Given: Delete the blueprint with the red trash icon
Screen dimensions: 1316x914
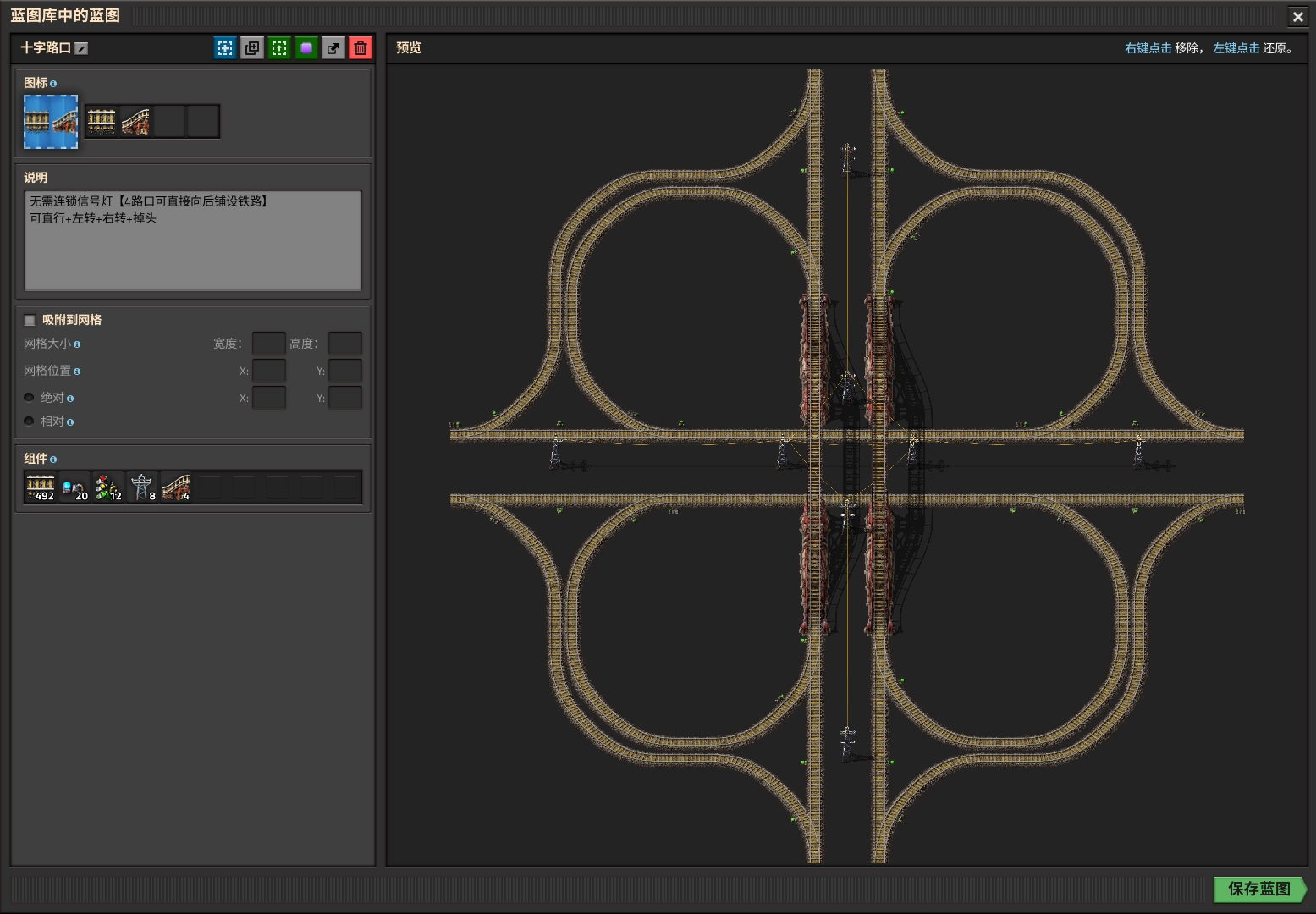Looking at the screenshot, I should click(361, 48).
